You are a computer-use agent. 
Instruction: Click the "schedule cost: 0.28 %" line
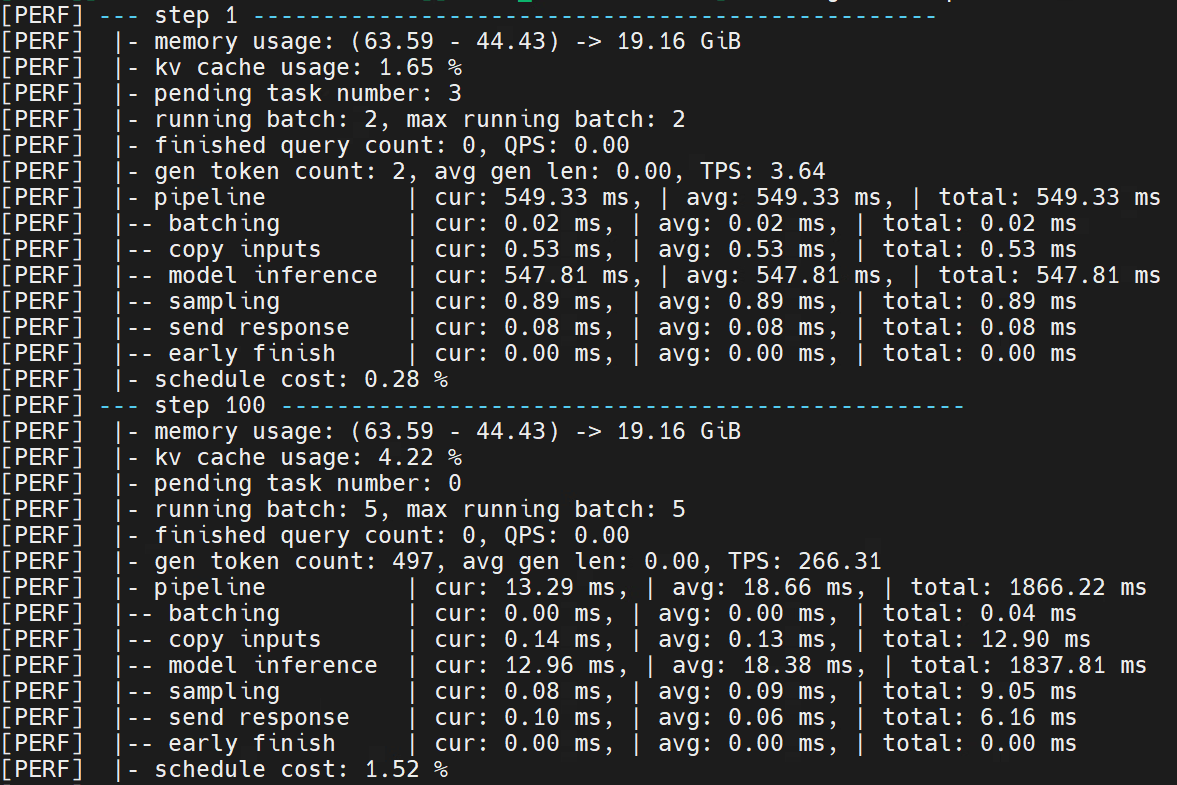coord(300,380)
